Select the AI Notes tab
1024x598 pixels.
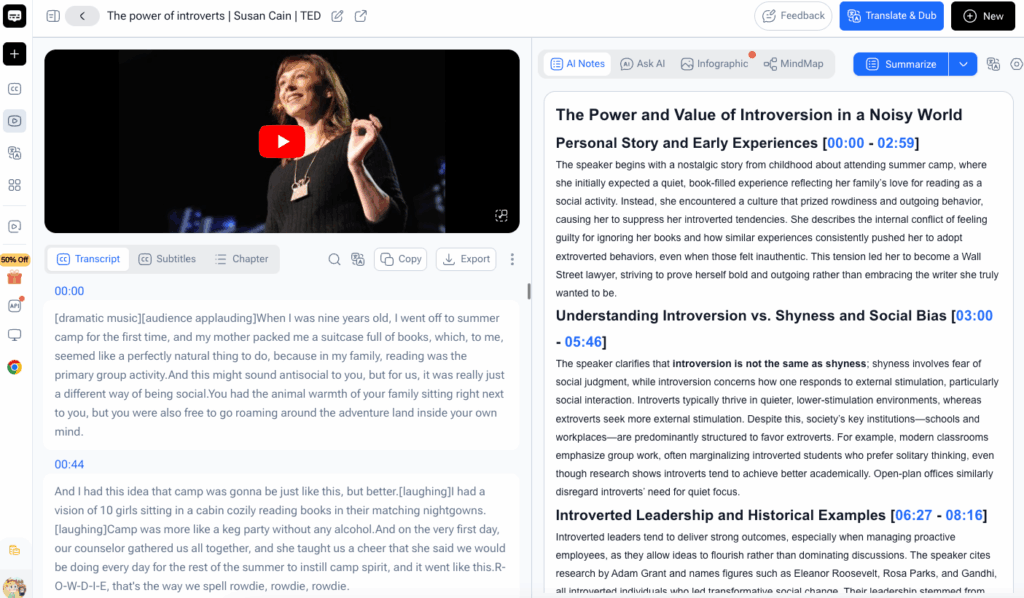pos(577,64)
